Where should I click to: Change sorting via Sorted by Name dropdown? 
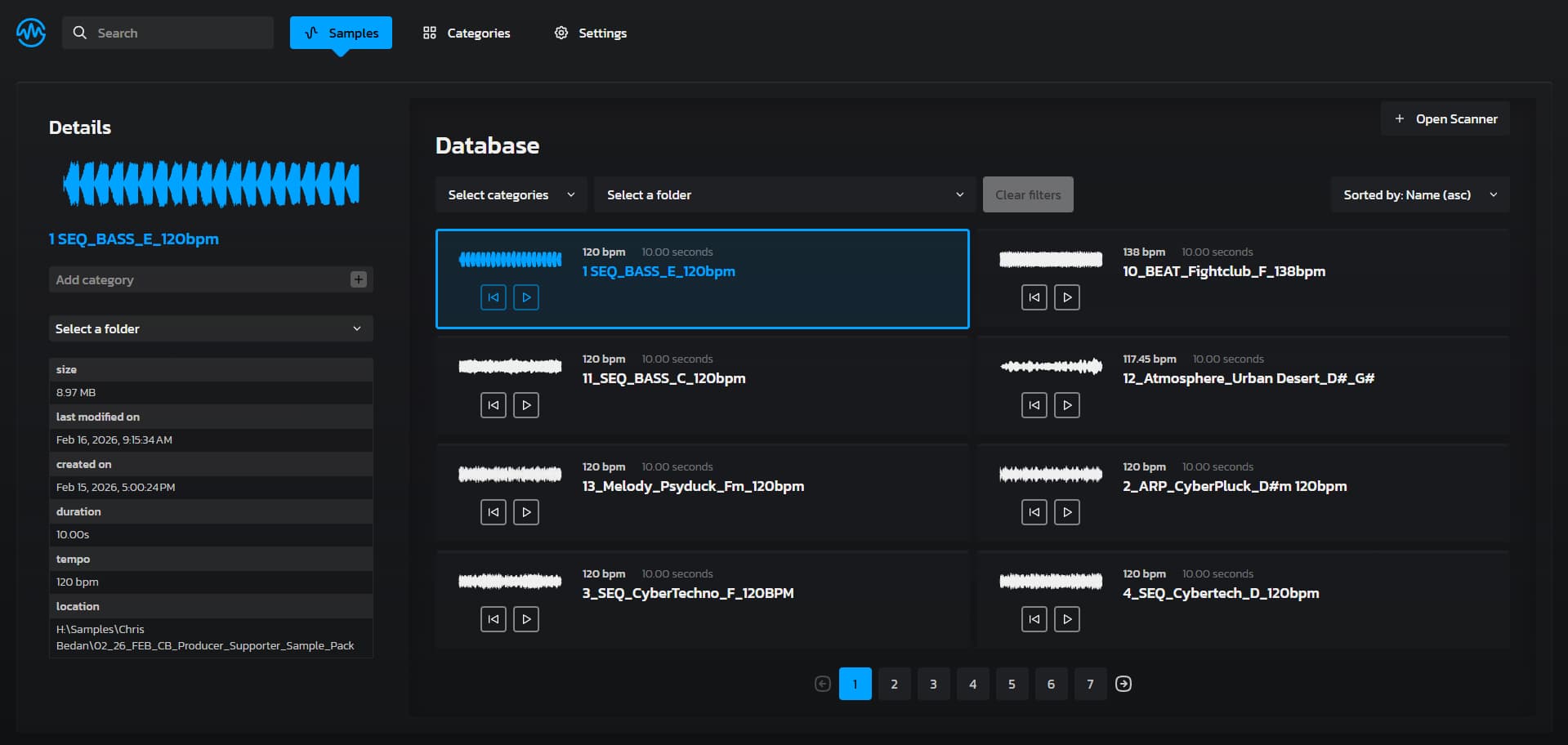coord(1419,194)
